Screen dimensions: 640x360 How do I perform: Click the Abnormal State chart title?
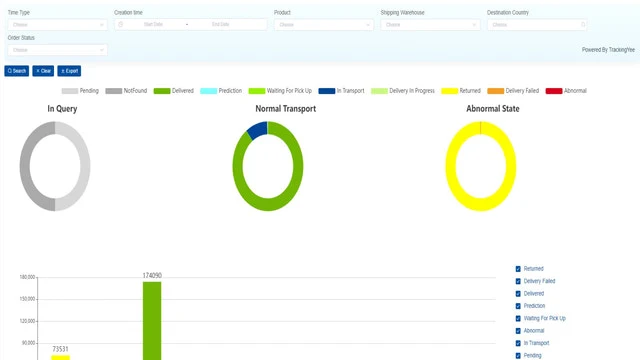[x=493, y=109]
